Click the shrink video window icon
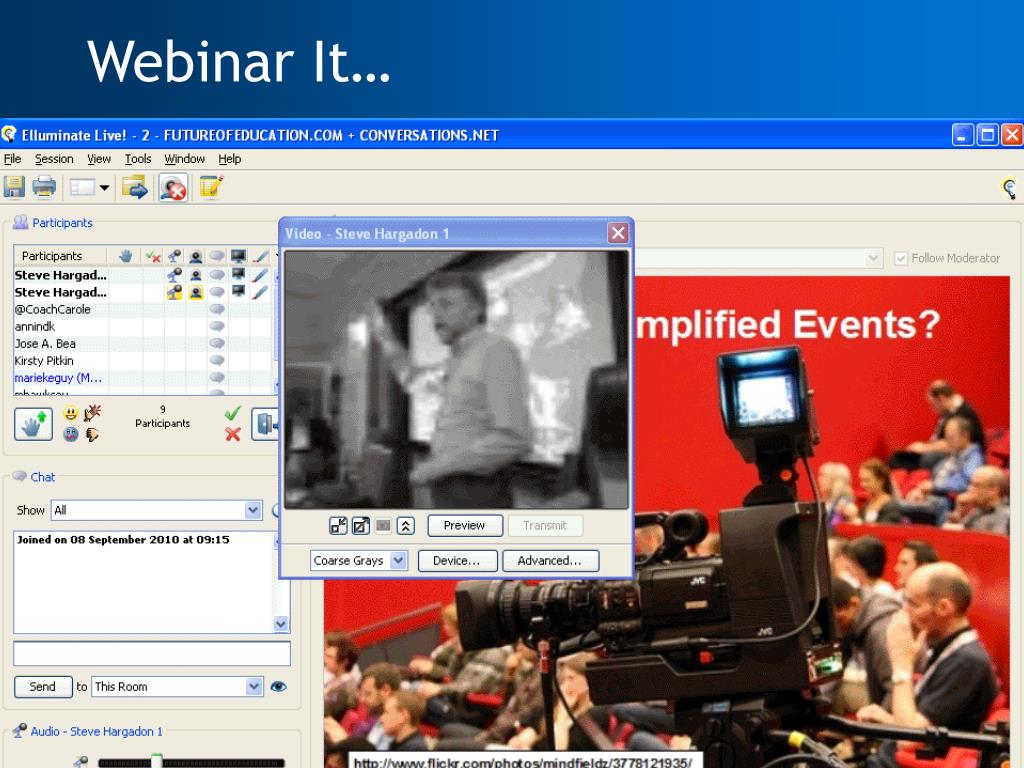The image size is (1024, 768). [338, 526]
